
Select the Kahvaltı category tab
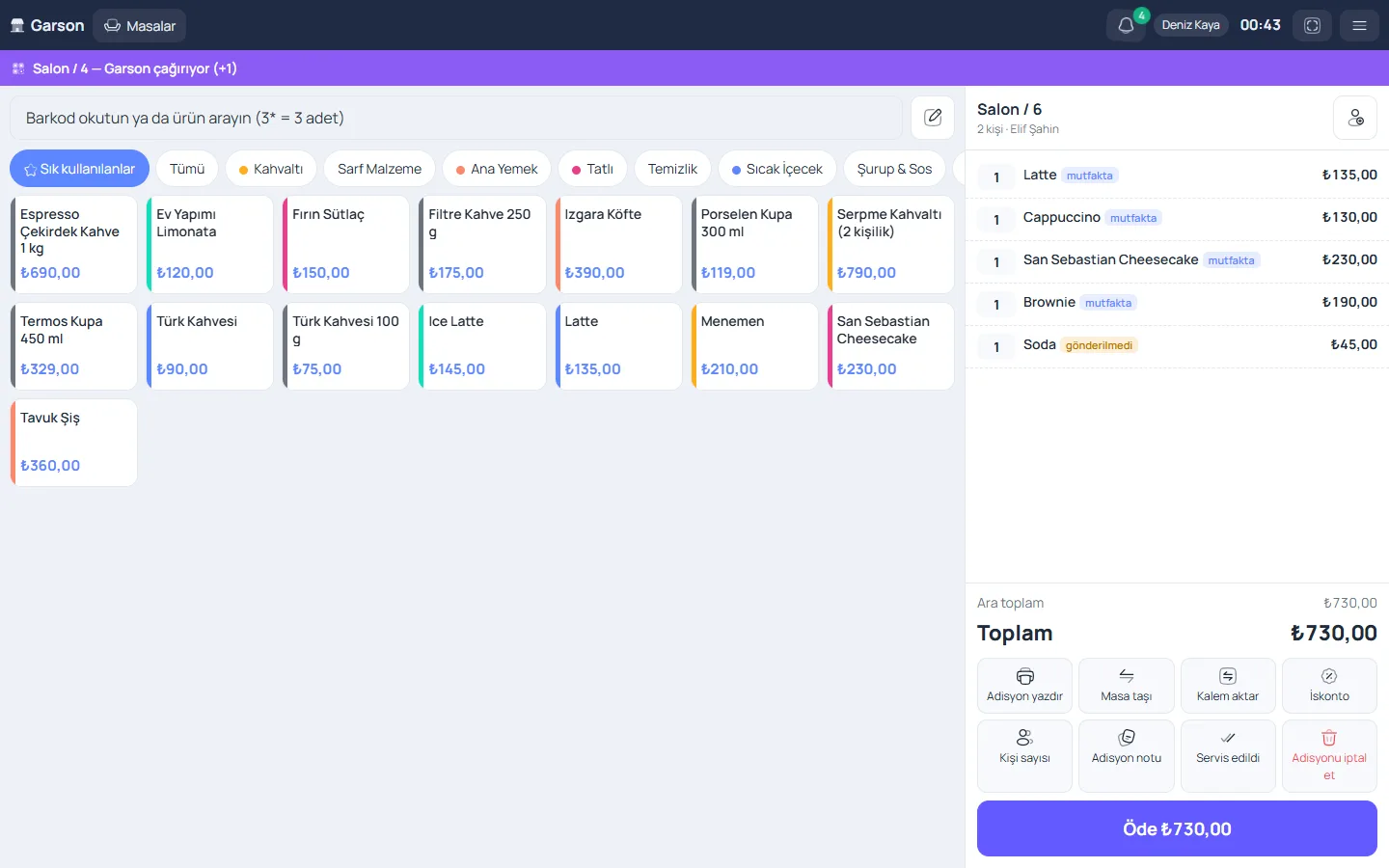(271, 169)
